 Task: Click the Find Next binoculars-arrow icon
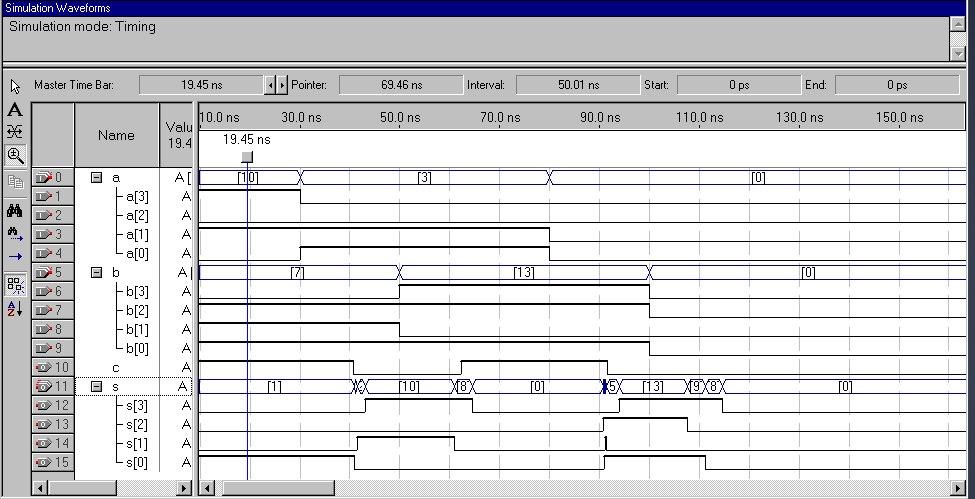pos(15,233)
